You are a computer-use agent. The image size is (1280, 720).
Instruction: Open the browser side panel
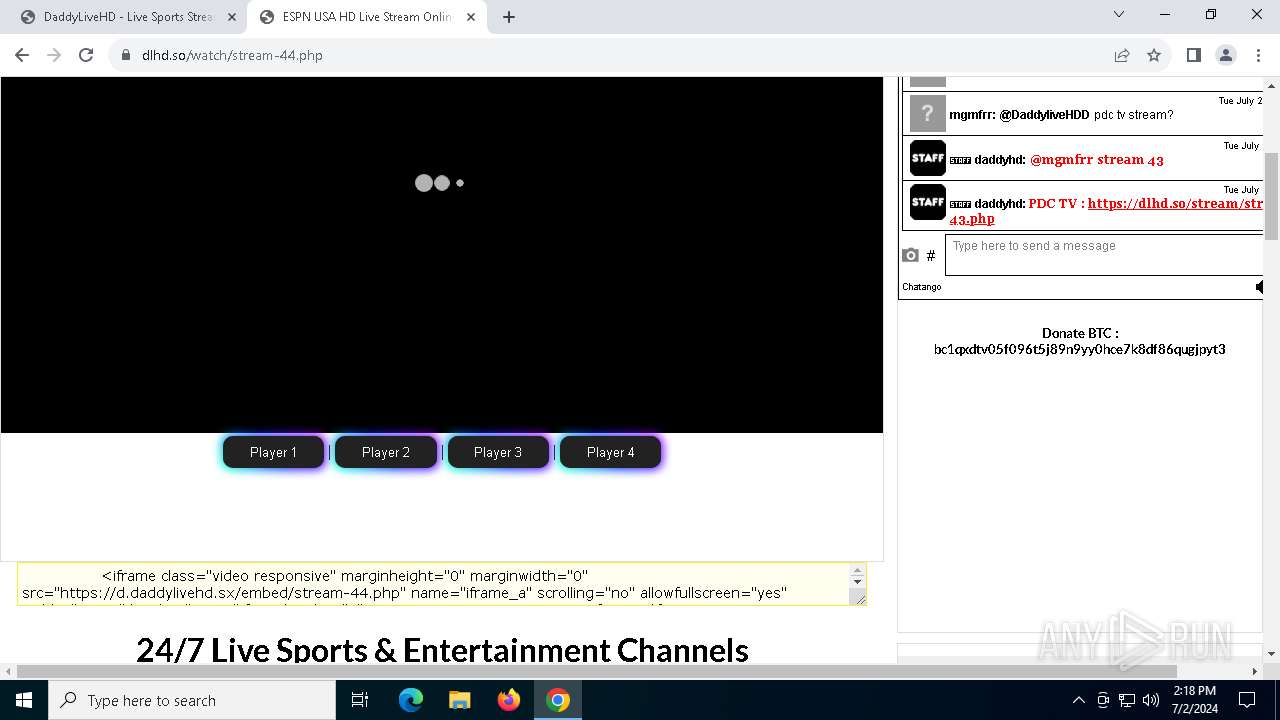pyautogui.click(x=1193, y=55)
